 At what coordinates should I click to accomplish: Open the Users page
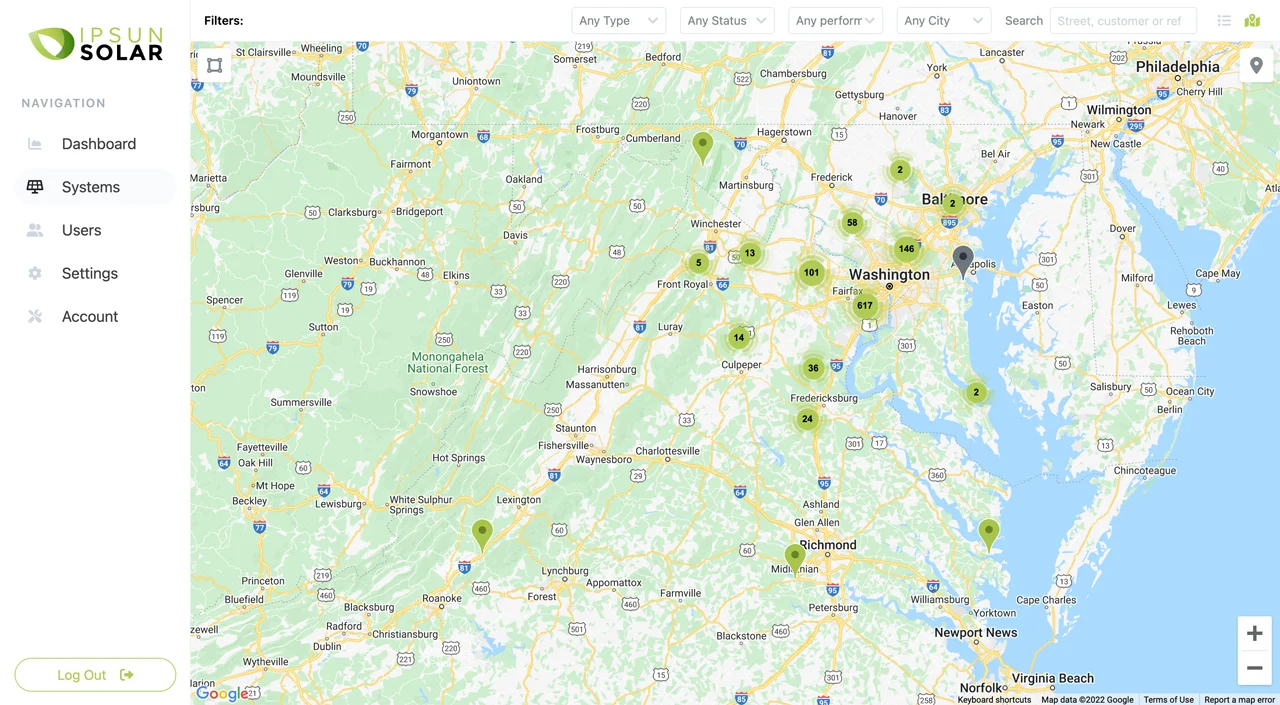81,230
